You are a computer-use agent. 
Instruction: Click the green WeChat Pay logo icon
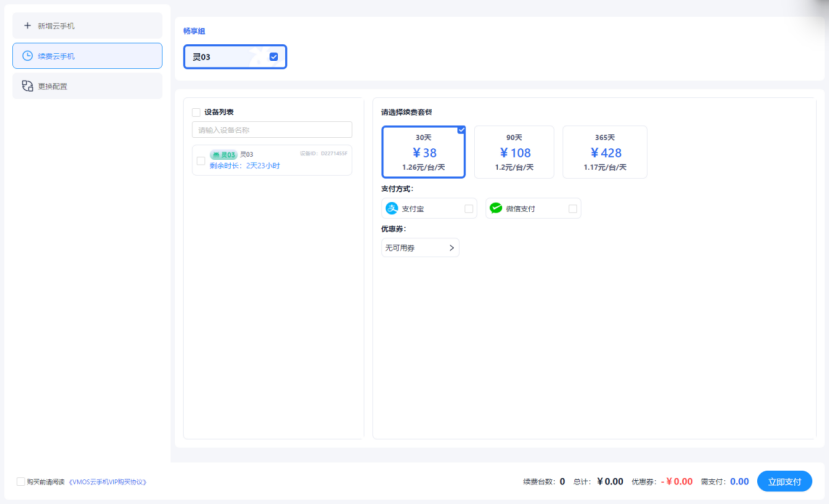(x=496, y=208)
